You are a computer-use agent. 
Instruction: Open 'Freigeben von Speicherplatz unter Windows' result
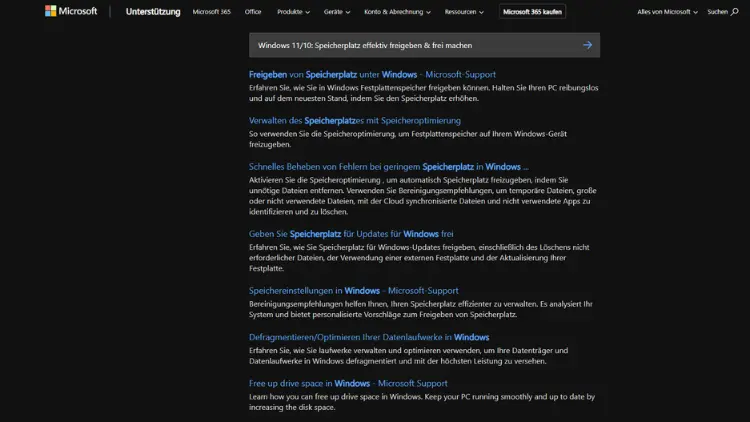[x=372, y=74]
